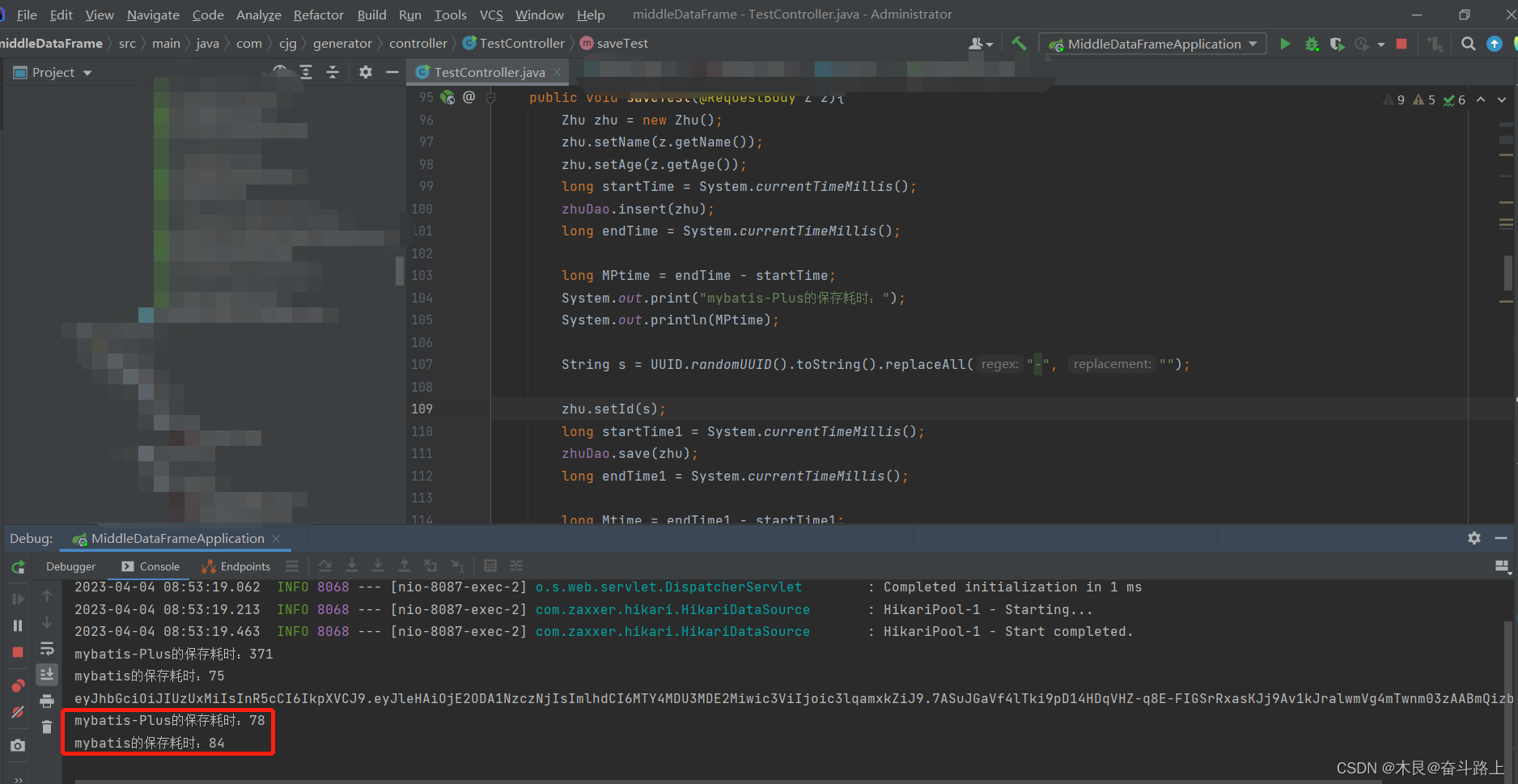Stop the debug session red square
Screen dimensions: 1518x784
pyautogui.click(x=18, y=652)
